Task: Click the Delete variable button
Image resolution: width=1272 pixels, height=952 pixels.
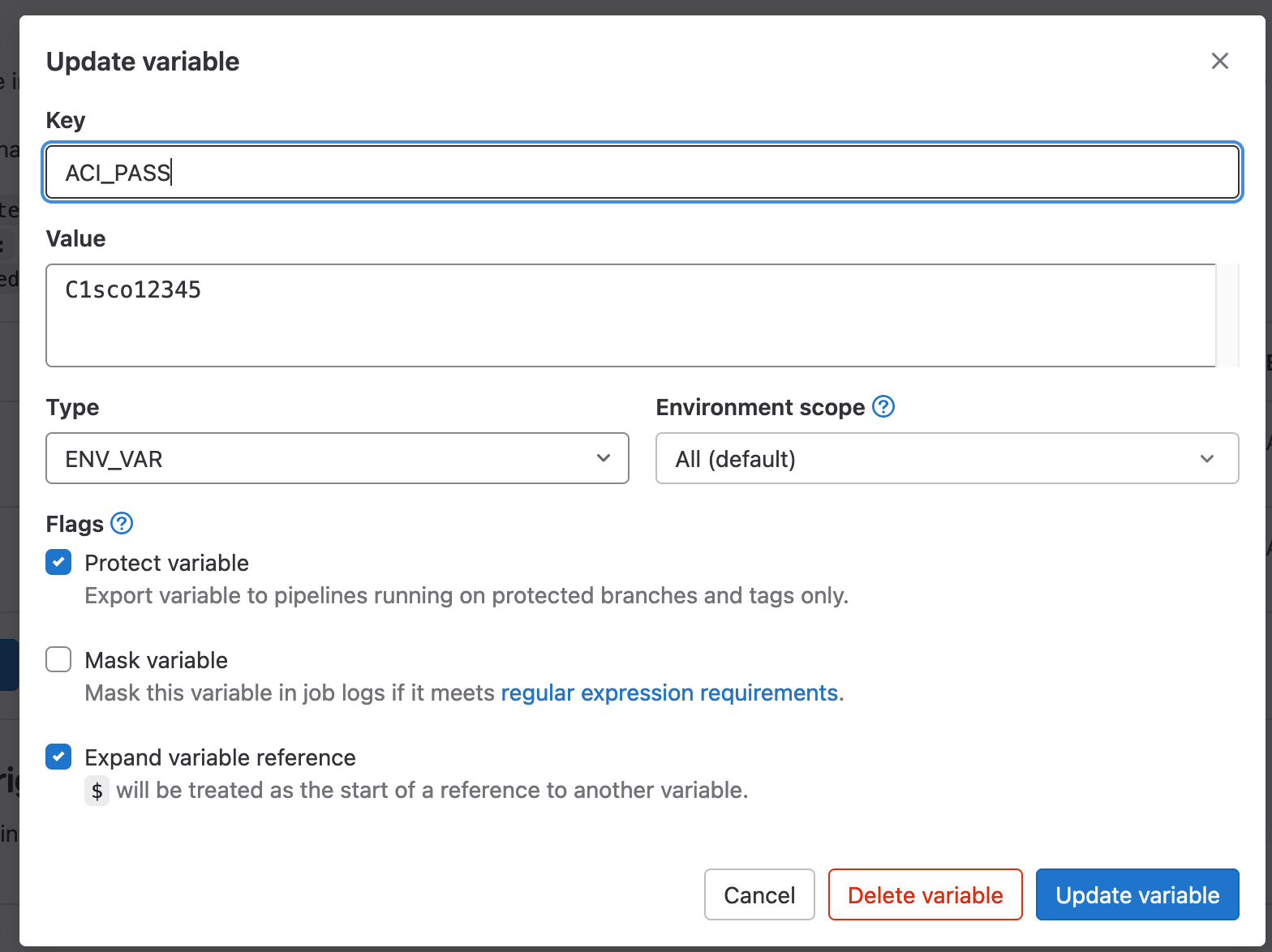Action: 925,894
